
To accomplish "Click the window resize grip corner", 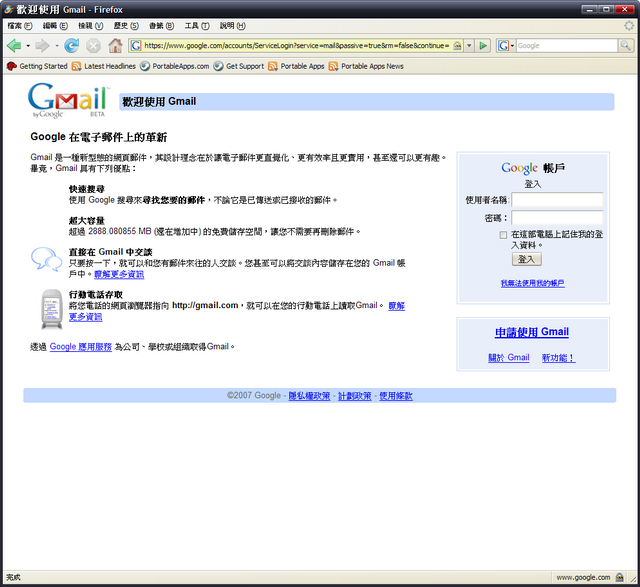I will 633,579.
